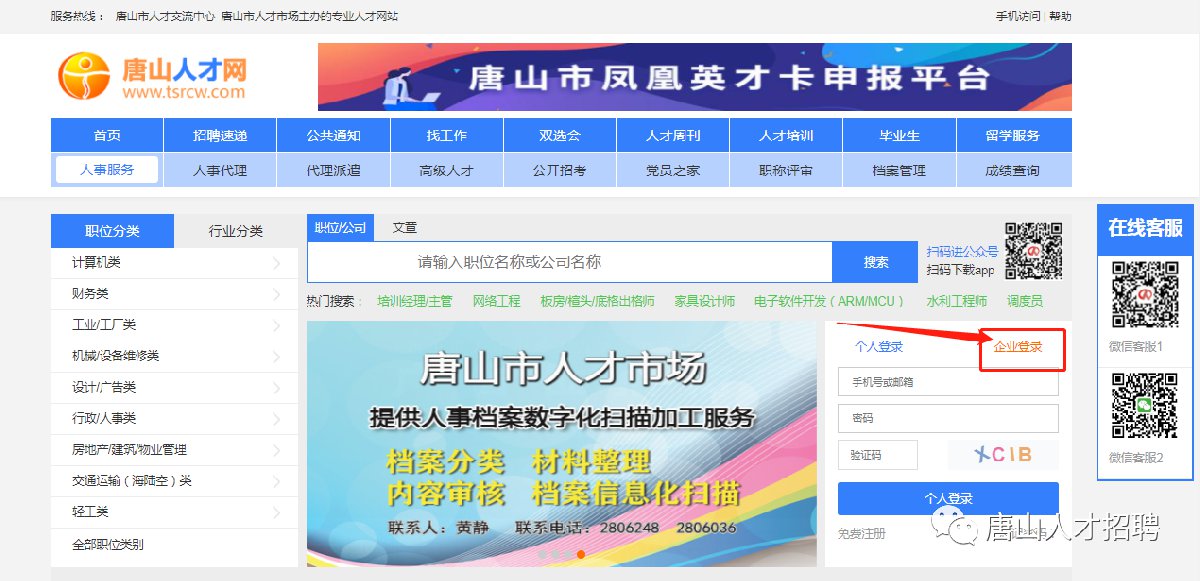The width and height of the screenshot is (1200, 581).
Task: Refresh the captcha verification image
Action: [1003, 455]
